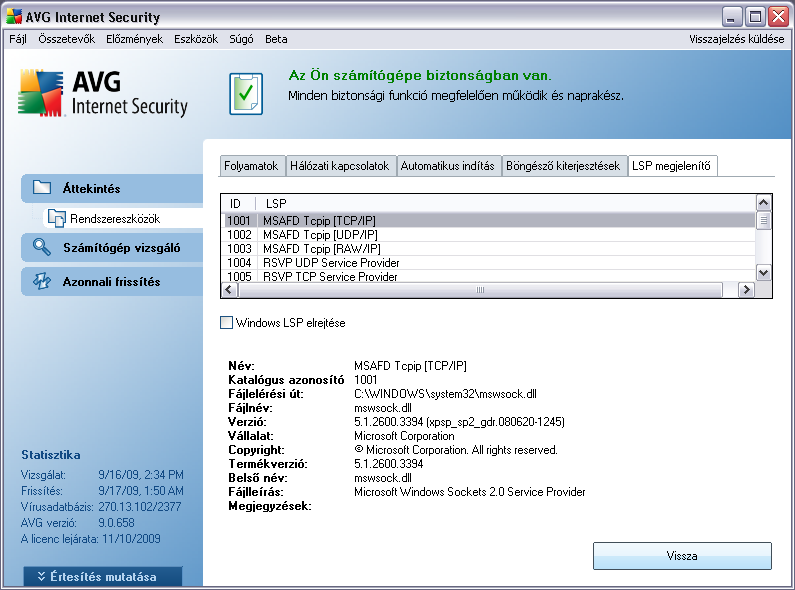The height and width of the screenshot is (590, 795).
Task: Click the path C:\WINDOWS\system32\mswsock.dll
Action: [x=445, y=394]
